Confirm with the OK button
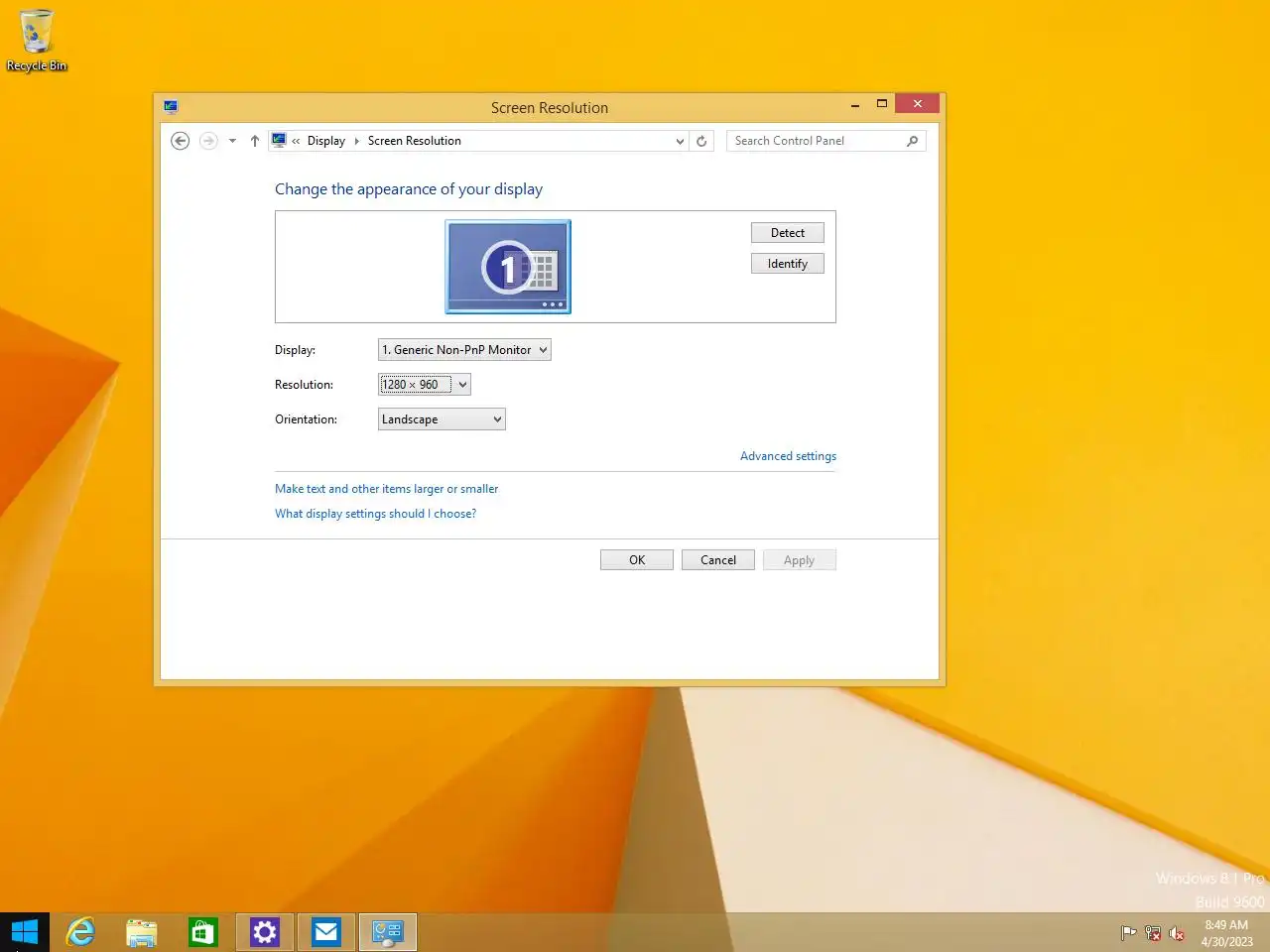The width and height of the screenshot is (1270, 952). (x=637, y=560)
